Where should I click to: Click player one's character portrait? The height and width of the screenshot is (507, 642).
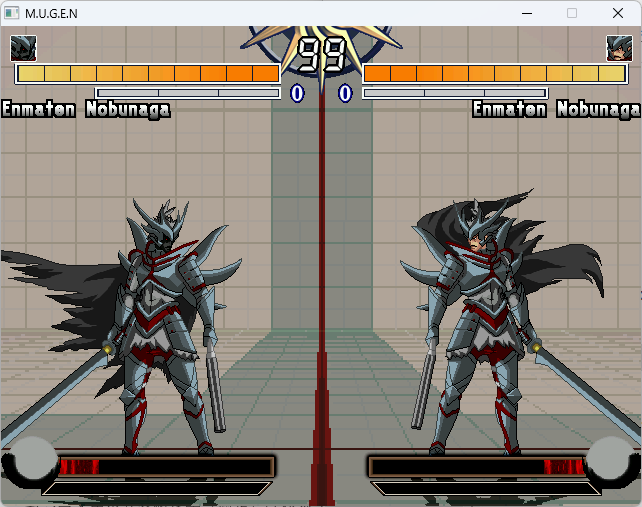point(23,48)
